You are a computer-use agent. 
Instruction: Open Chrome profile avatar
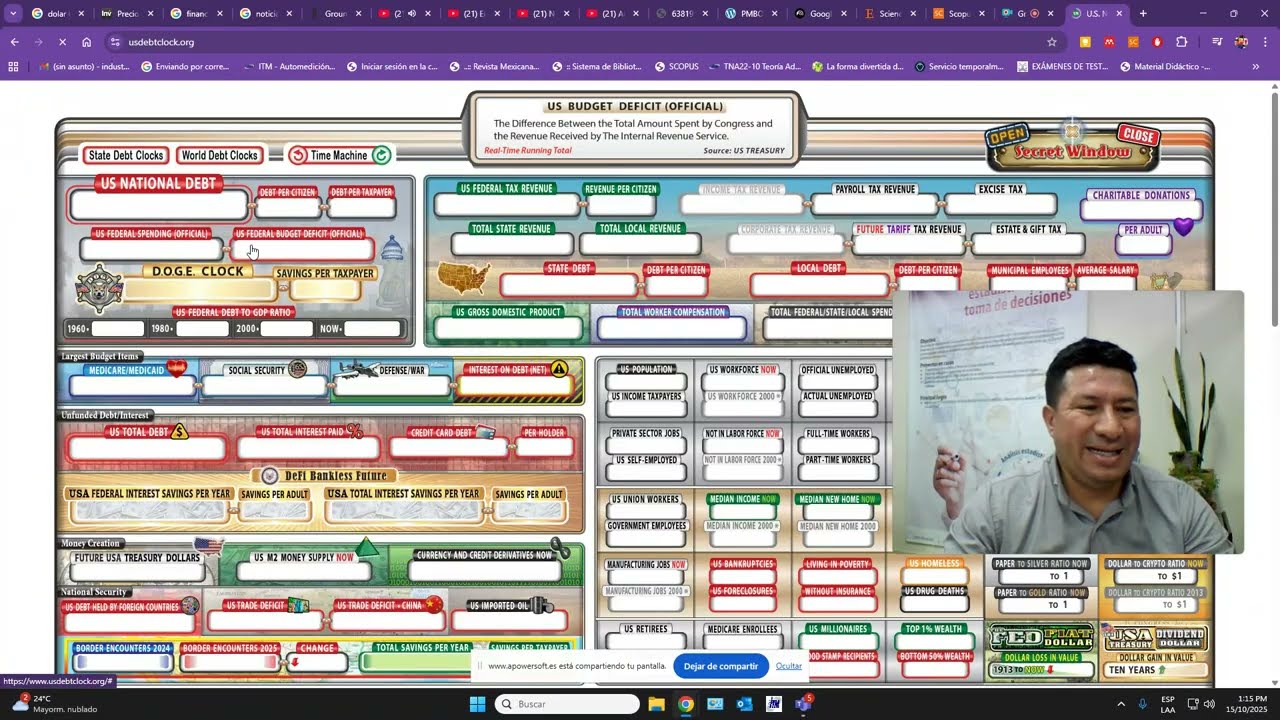(x=1241, y=42)
